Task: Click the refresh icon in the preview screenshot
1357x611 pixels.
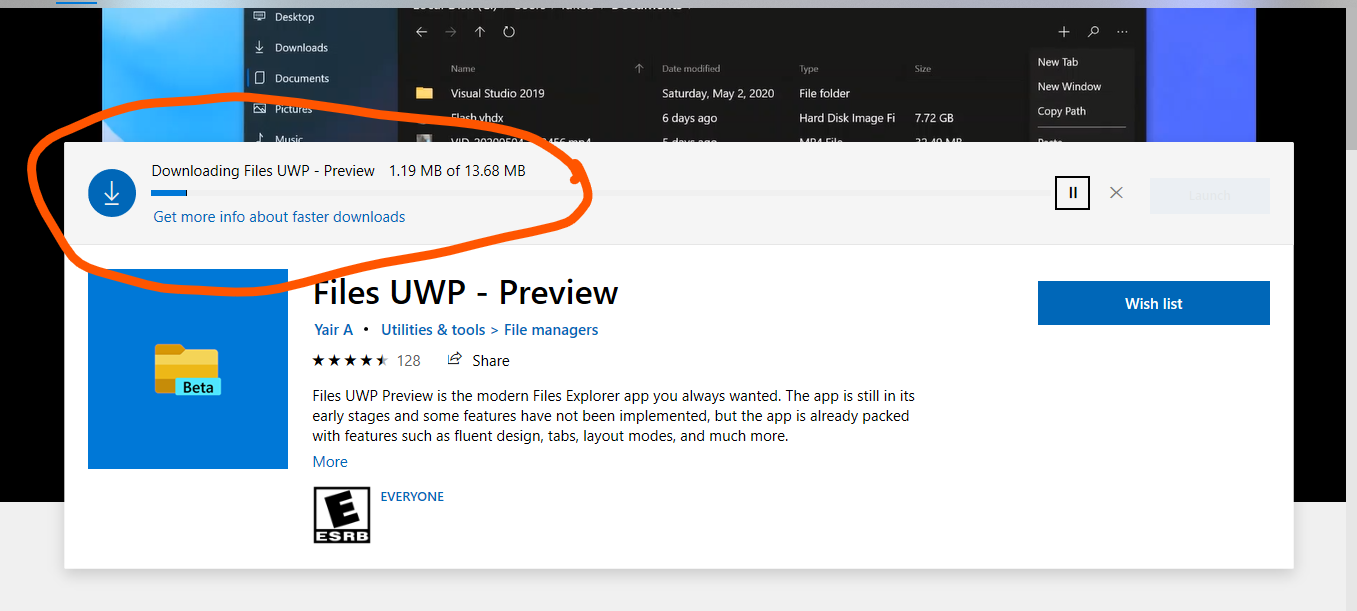Action: [509, 32]
